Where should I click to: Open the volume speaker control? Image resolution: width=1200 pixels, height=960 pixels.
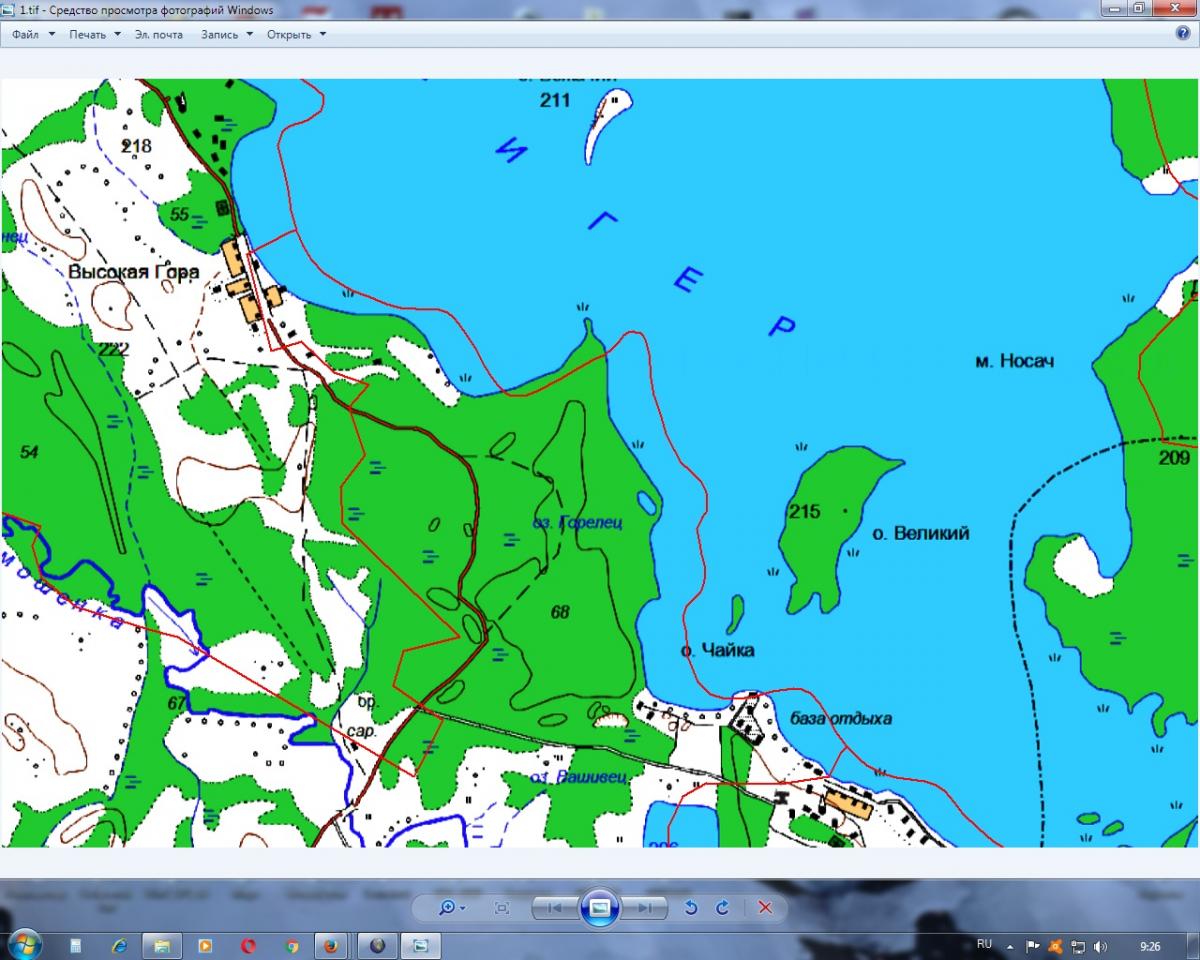click(1101, 945)
